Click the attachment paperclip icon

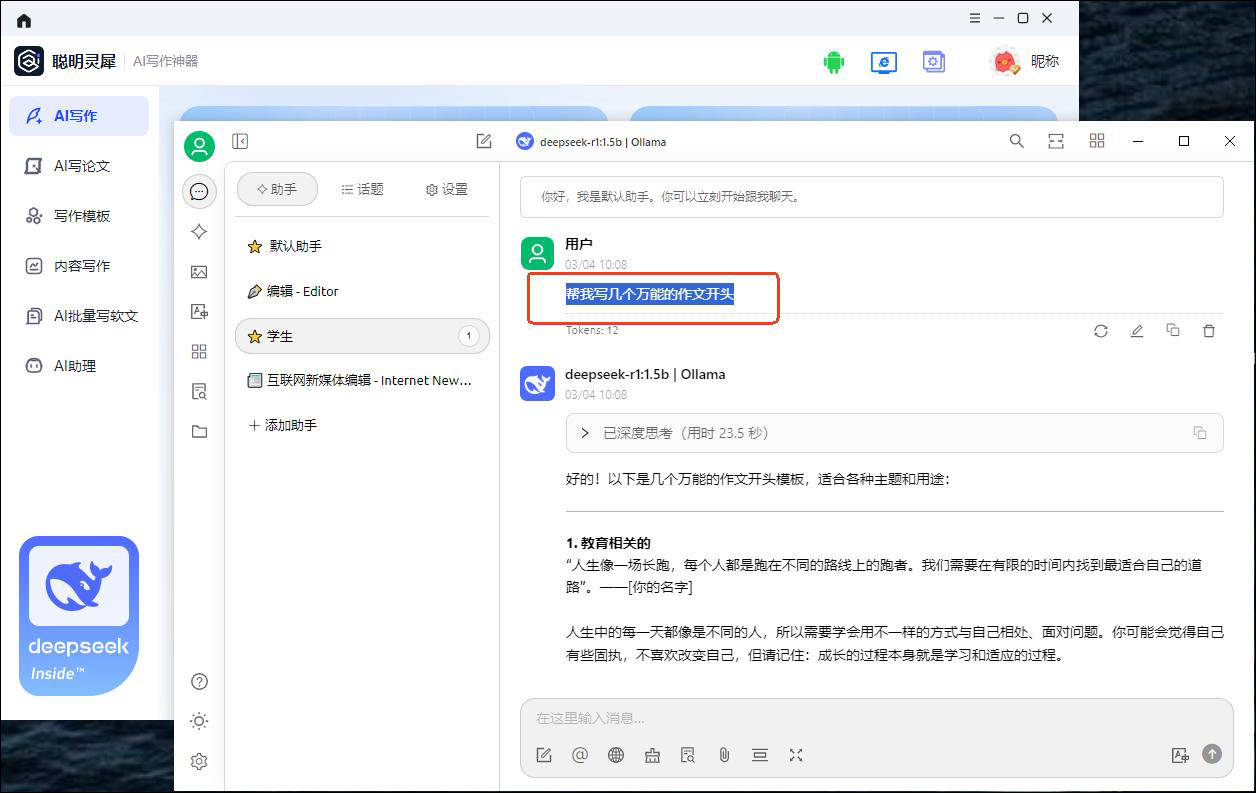(x=724, y=755)
